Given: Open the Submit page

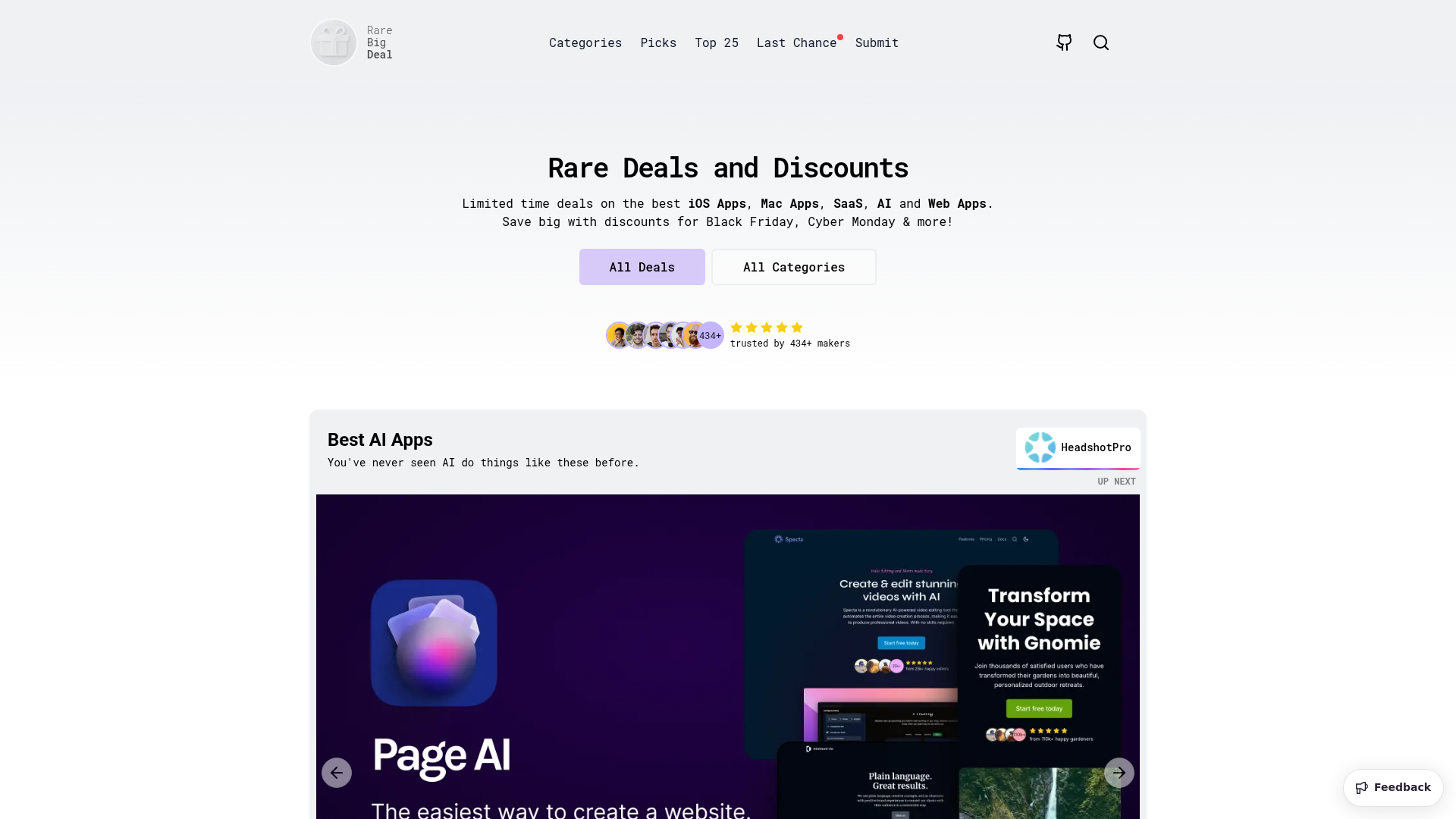Looking at the screenshot, I should [877, 42].
